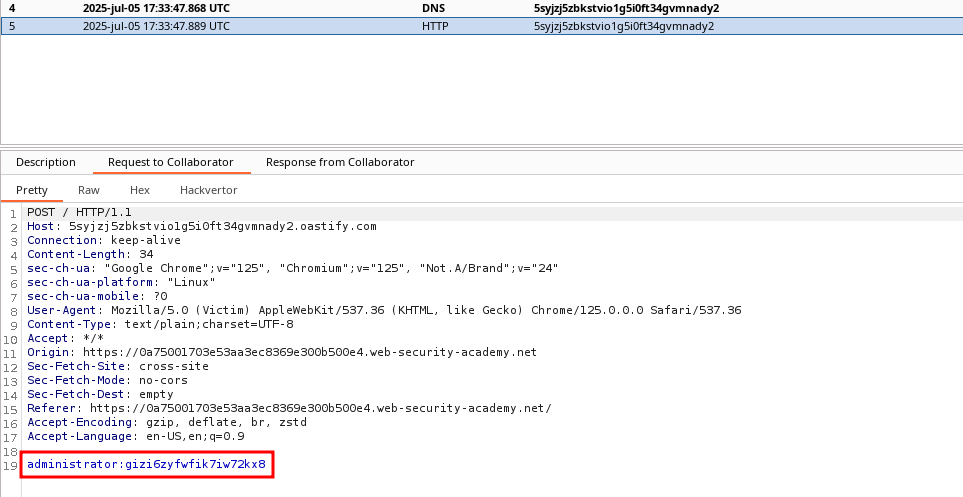The image size is (963, 497).
Task: Click the Referer header line
Action: tap(289, 408)
